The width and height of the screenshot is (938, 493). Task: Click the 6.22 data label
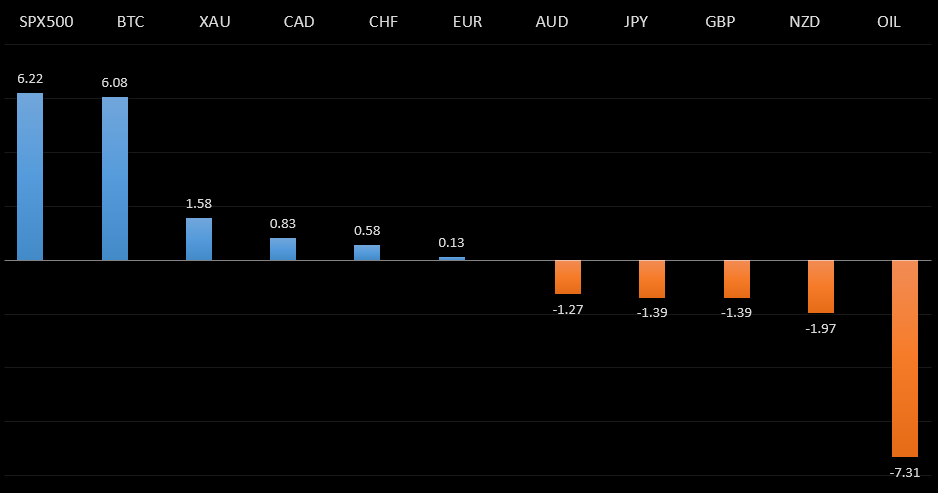click(x=30, y=78)
